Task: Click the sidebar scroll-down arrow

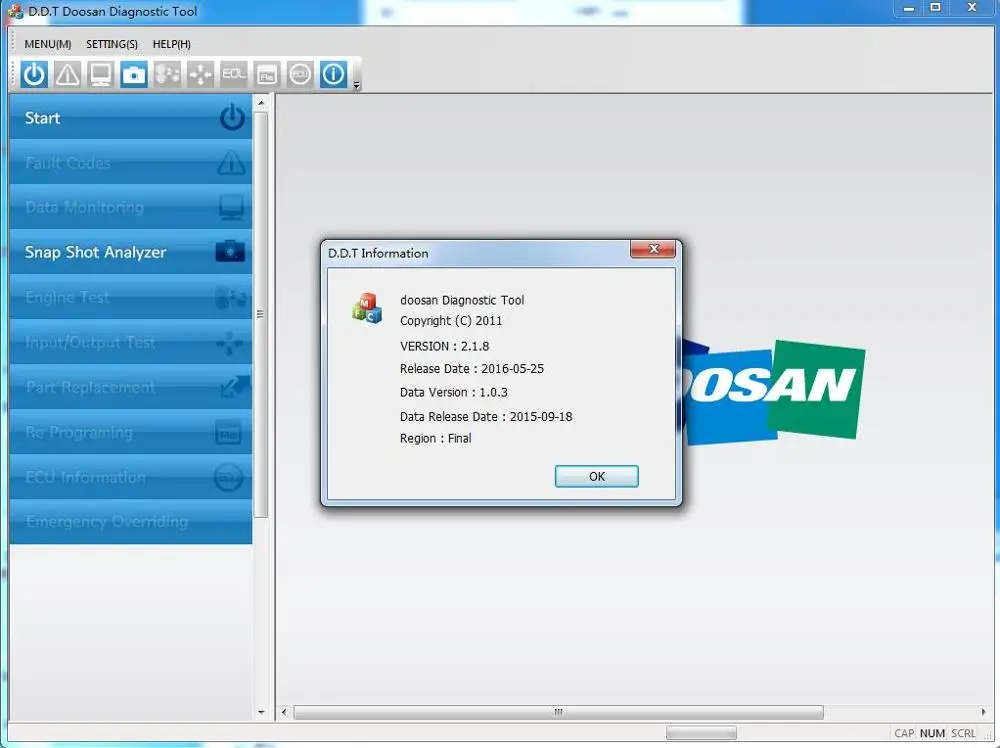Action: [262, 712]
